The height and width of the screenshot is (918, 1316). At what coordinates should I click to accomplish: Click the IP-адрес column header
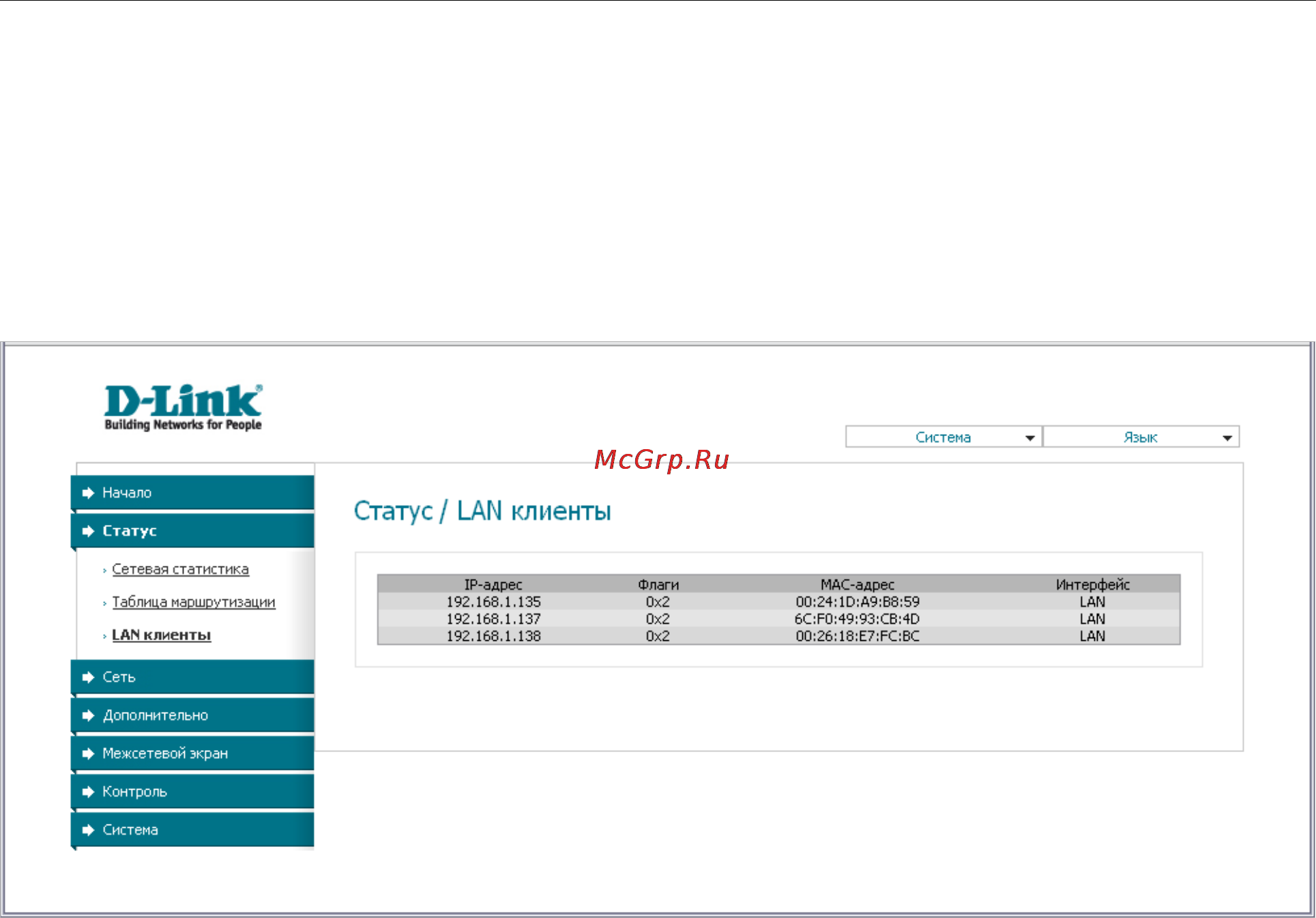pos(493,584)
